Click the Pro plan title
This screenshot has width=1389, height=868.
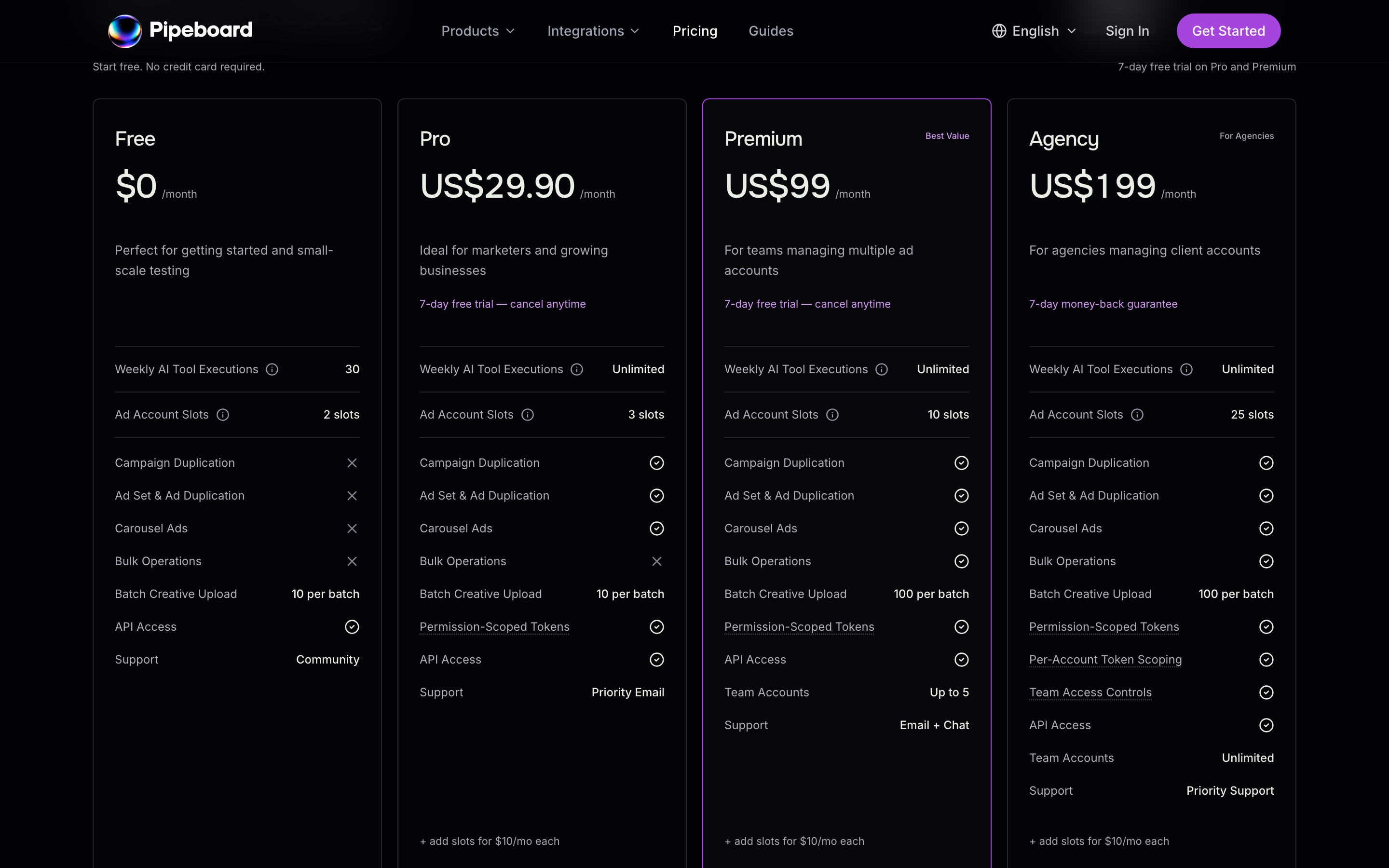coord(435,139)
